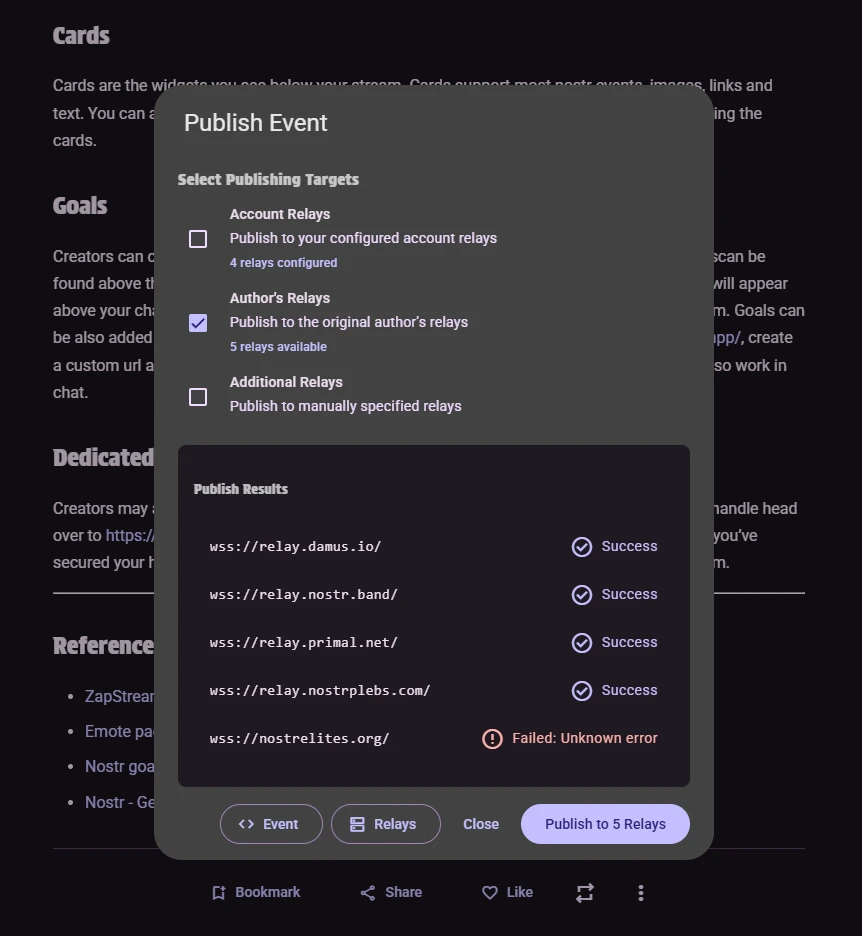Open the three-dot more options menu
This screenshot has height=936, width=862.
pyautogui.click(x=641, y=892)
